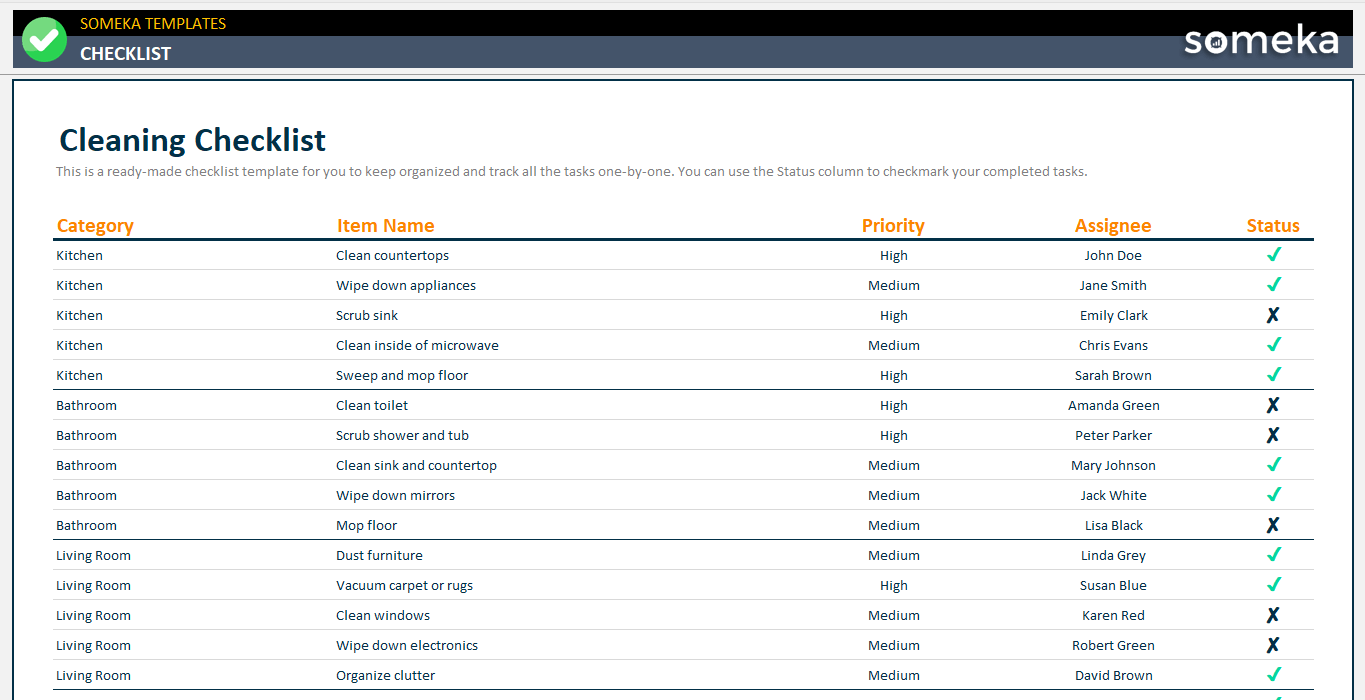
Task: Toggle status check for Wipe down appliances
Action: 1273,285
